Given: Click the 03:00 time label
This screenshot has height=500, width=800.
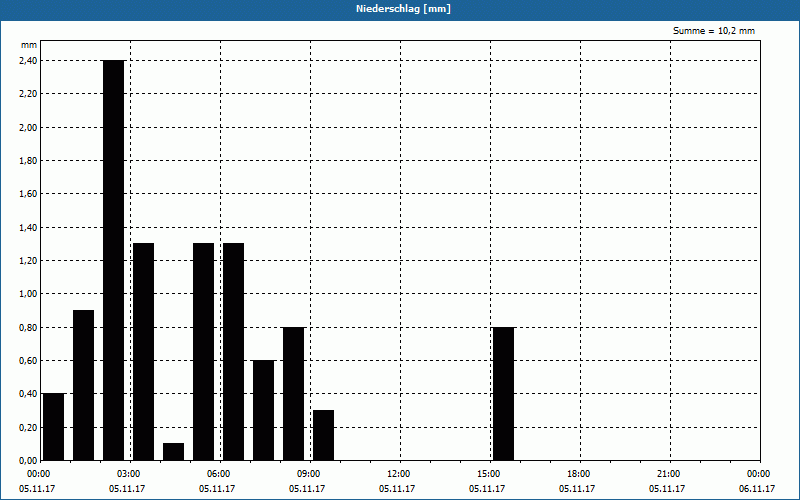Looking at the screenshot, I should pos(130,474).
